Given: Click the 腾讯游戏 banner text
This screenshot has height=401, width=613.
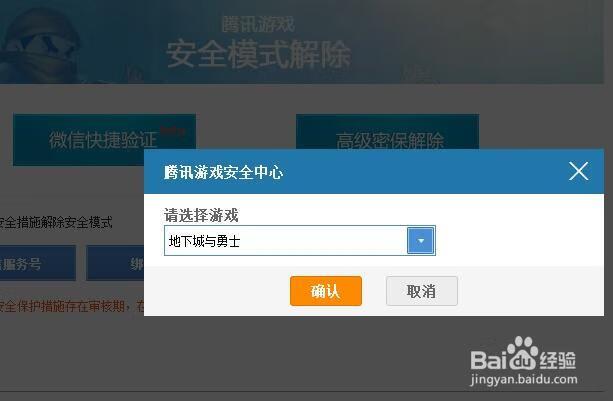Looking at the screenshot, I should click(258, 24).
